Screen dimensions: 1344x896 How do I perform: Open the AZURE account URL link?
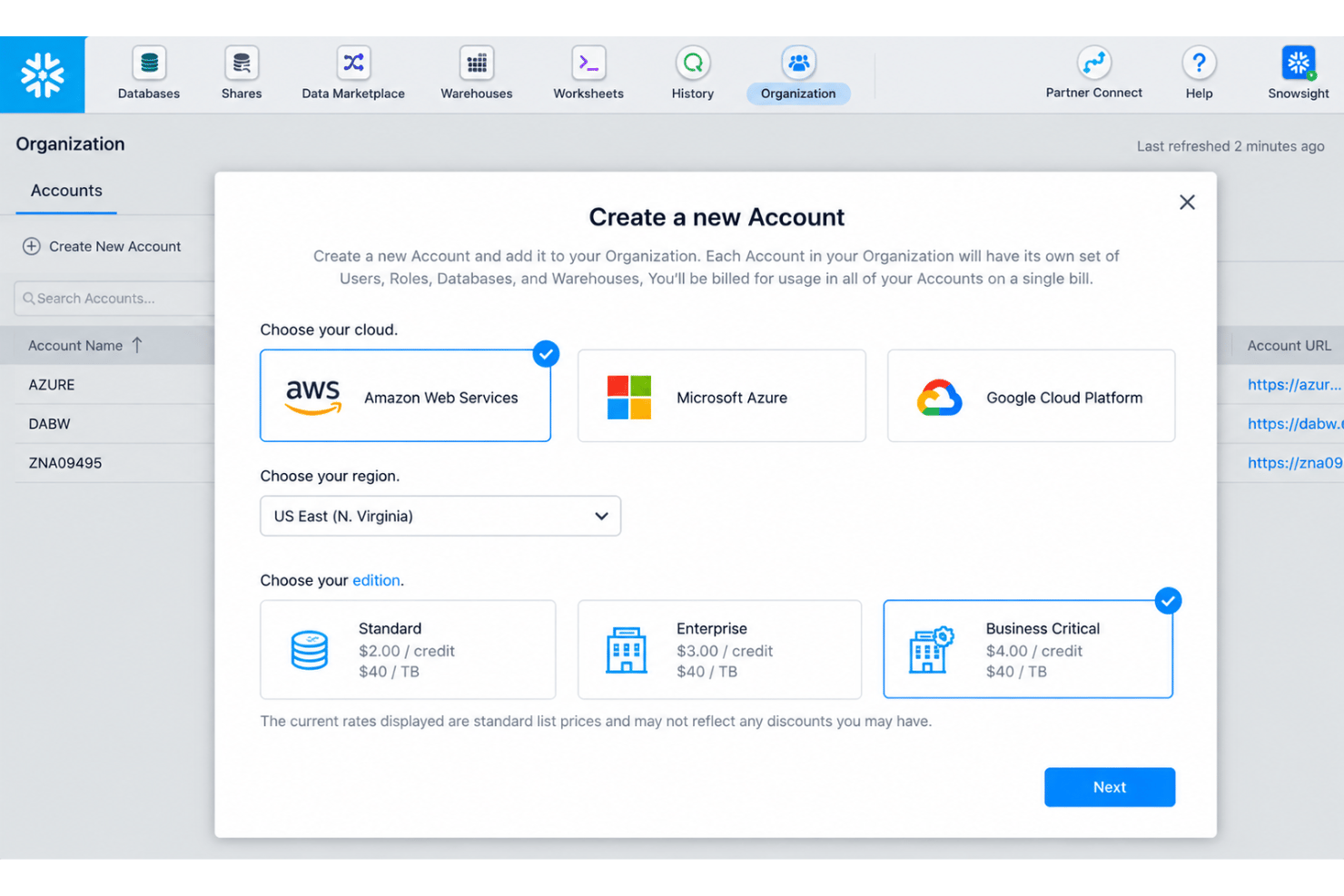click(1295, 384)
